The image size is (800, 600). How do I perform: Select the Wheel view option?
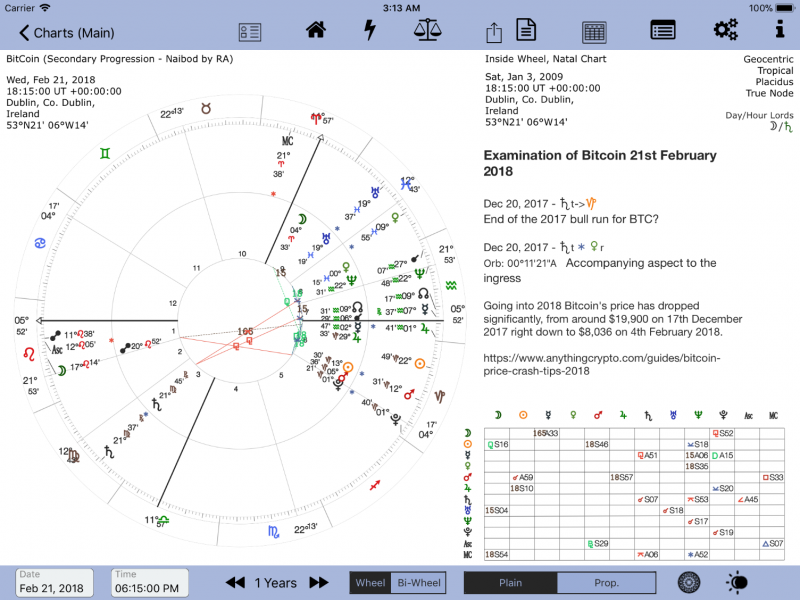tap(370, 583)
